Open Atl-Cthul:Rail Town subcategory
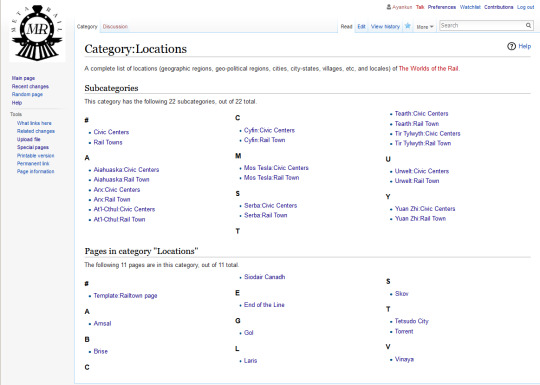Screen dimensions: 540x385 pos(120,219)
